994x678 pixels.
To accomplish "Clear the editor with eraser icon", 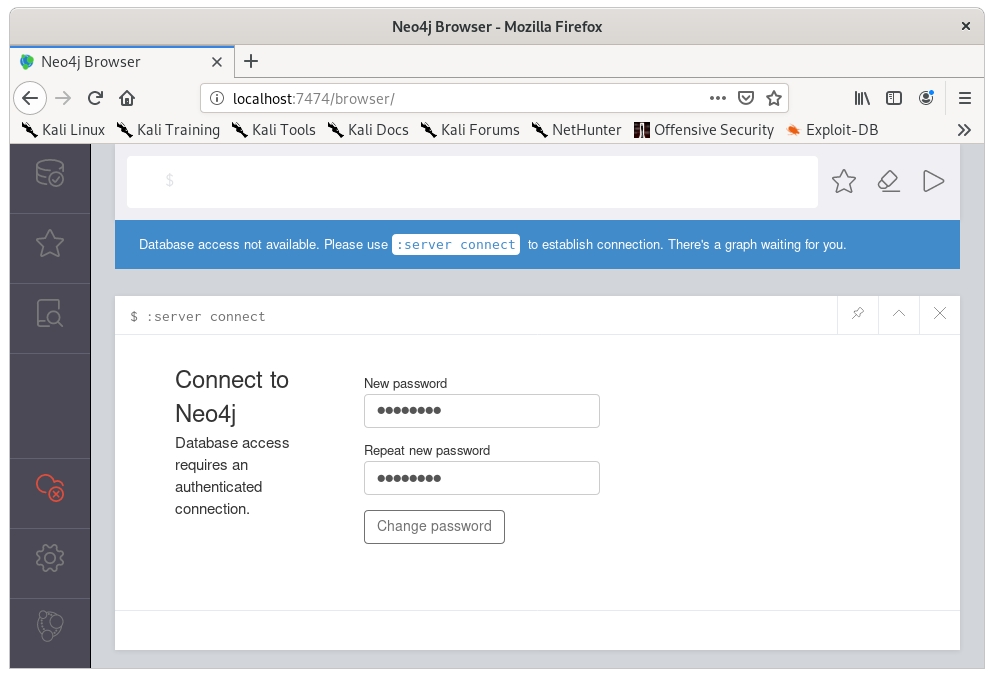I will [x=889, y=181].
